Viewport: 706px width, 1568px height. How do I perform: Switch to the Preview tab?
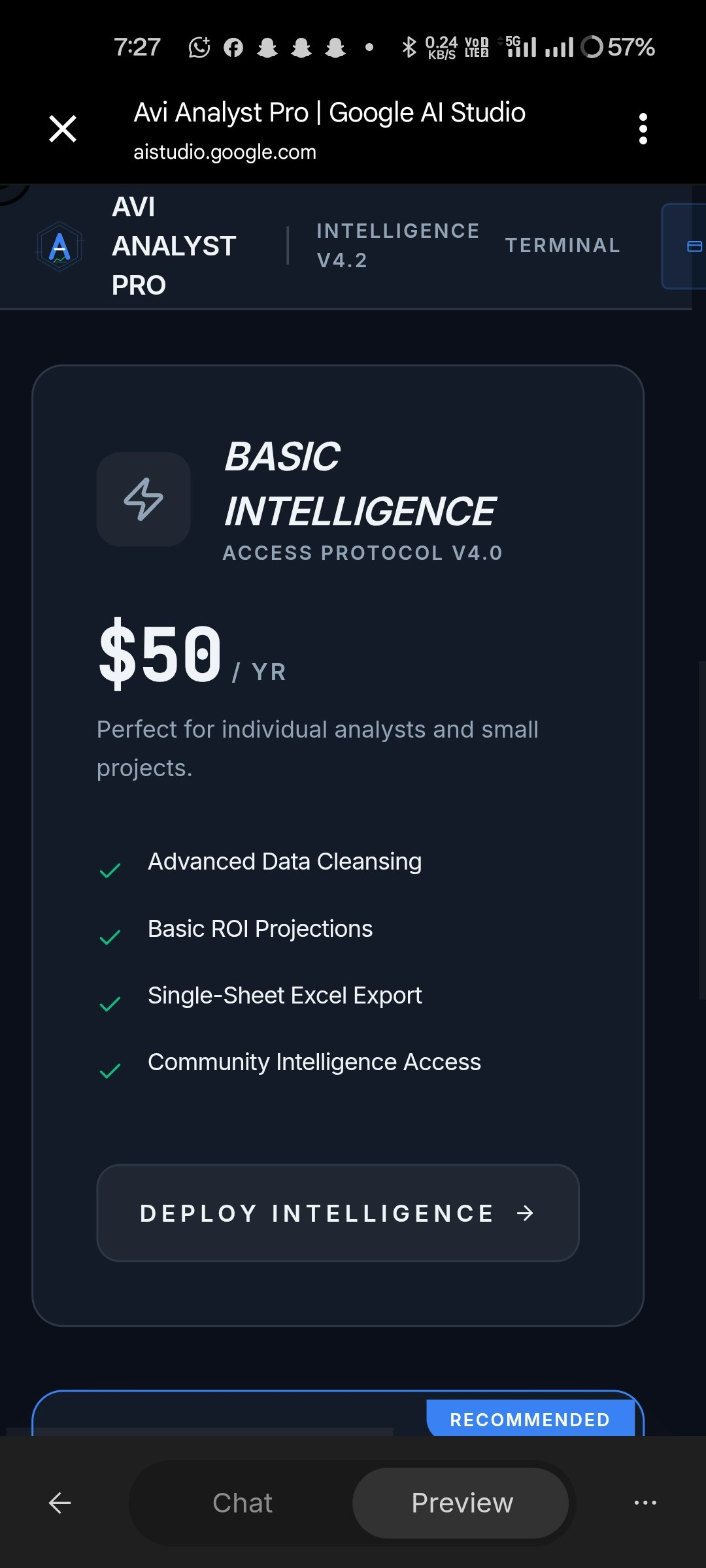click(462, 1503)
